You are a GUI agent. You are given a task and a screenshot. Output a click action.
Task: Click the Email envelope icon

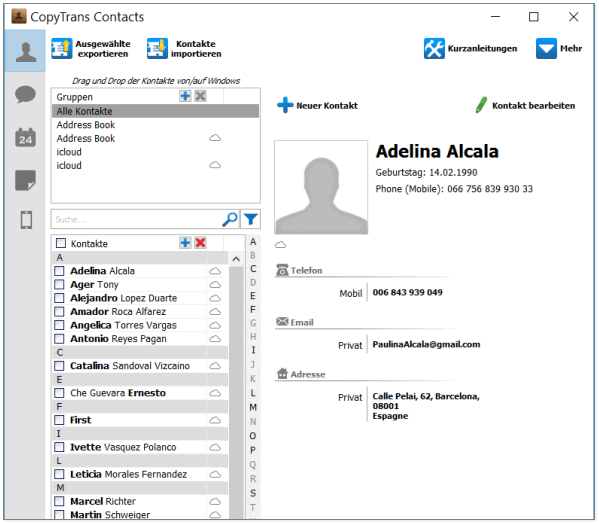point(282,322)
